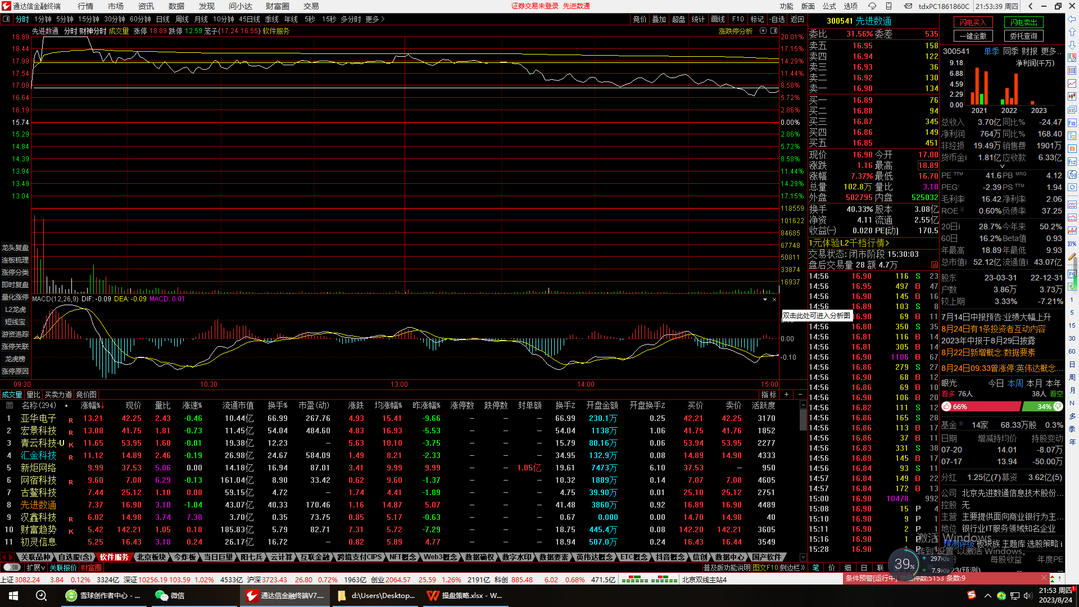
Task: Click the back chevron icon in title bar
Action: click(x=1030, y=6)
